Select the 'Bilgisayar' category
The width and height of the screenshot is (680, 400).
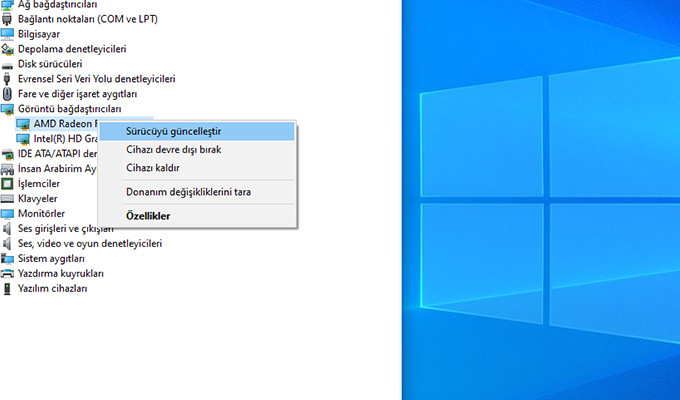(x=39, y=34)
